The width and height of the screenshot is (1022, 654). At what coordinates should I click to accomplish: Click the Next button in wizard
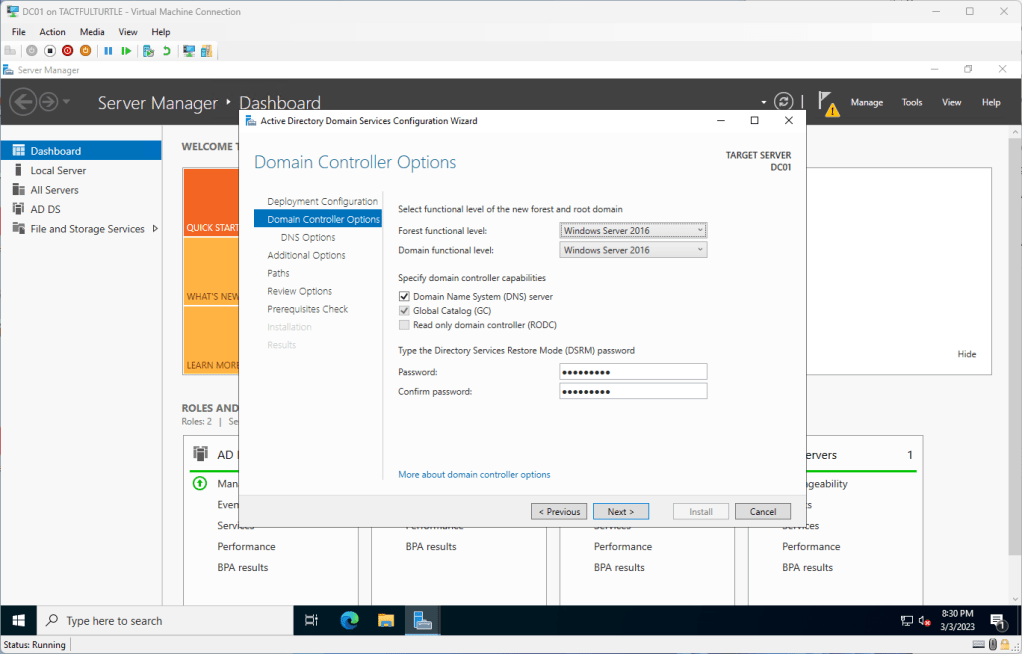click(620, 511)
